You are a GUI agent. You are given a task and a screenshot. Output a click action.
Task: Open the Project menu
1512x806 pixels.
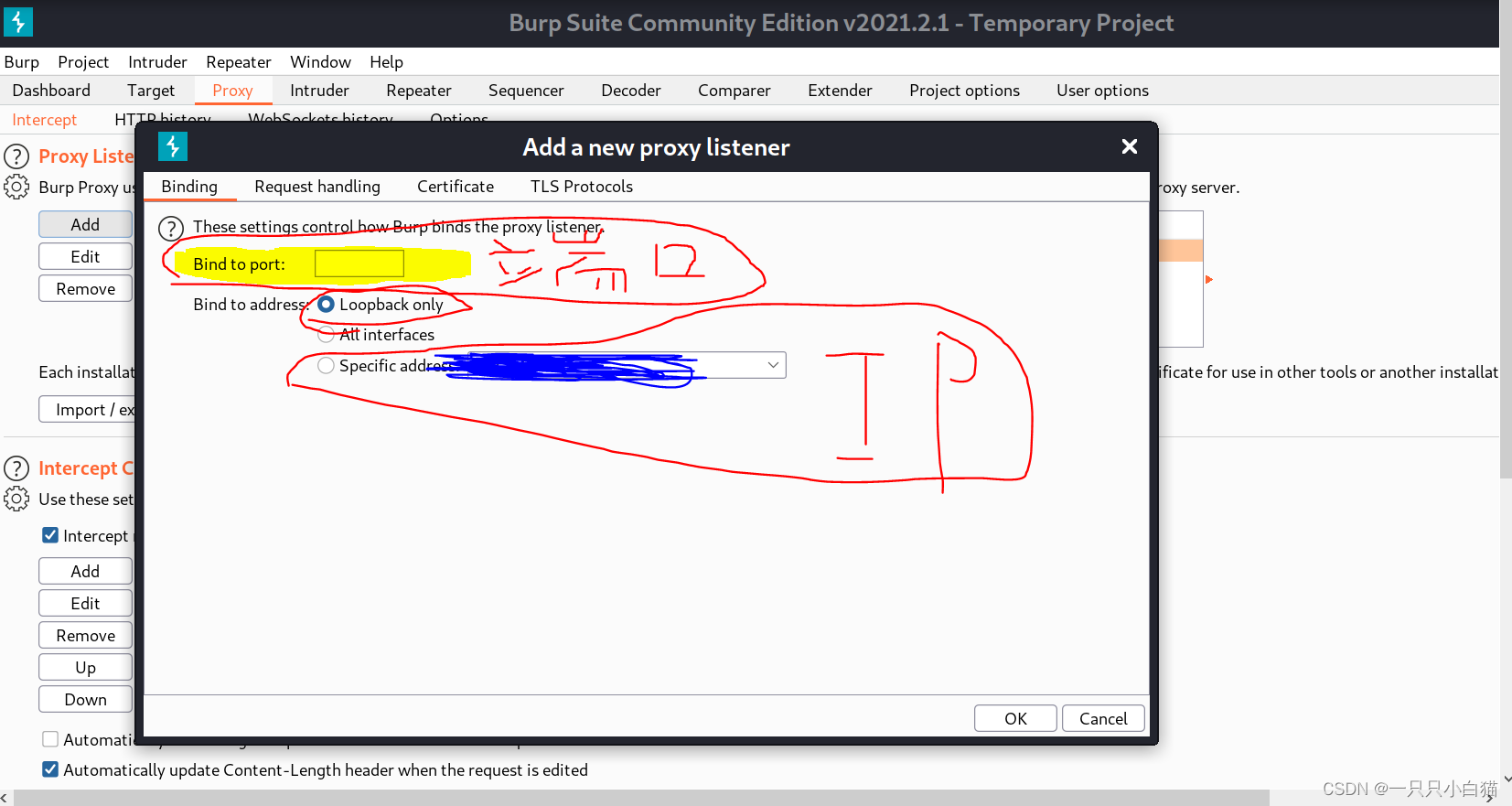(x=83, y=62)
